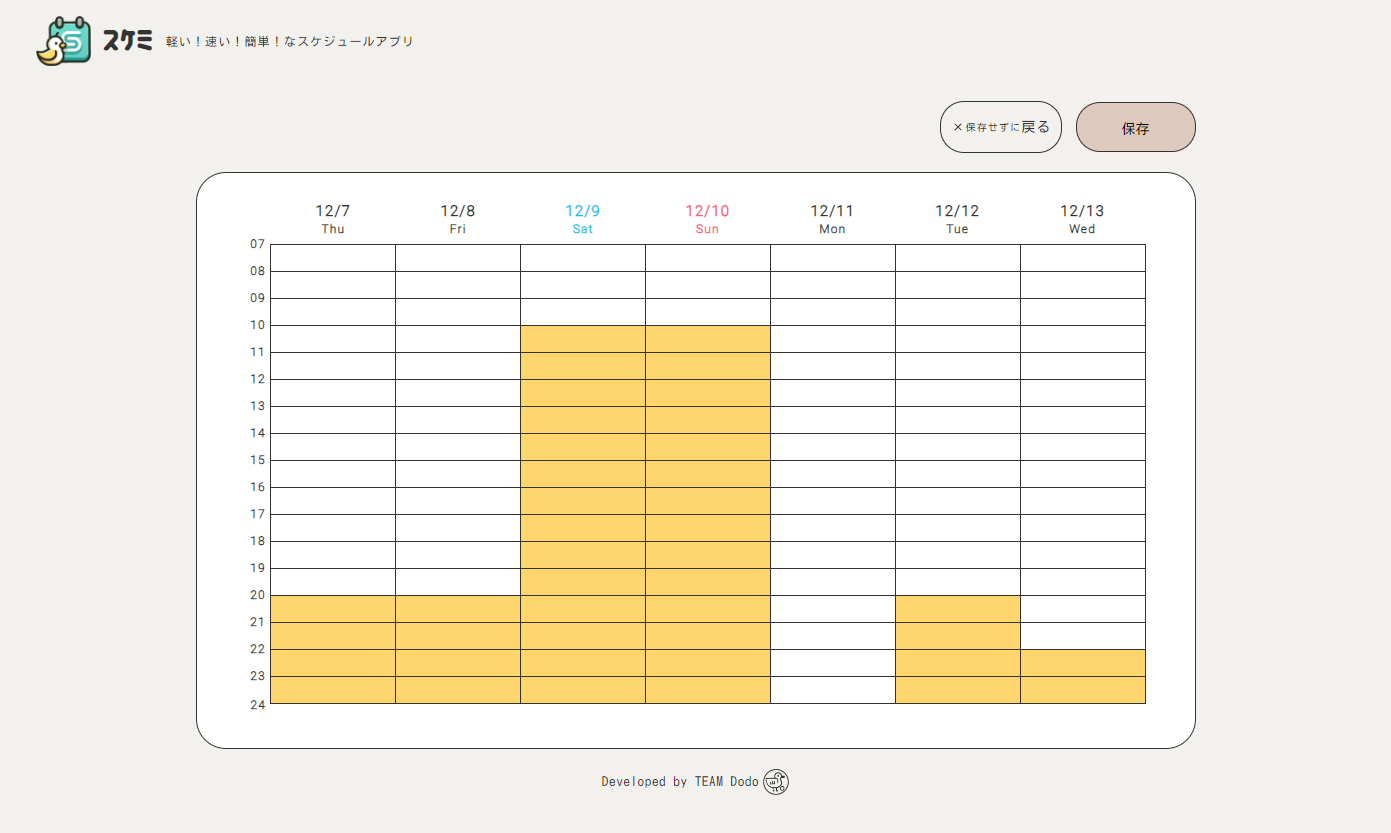Click the 12/10 Sun column header

(x=707, y=218)
